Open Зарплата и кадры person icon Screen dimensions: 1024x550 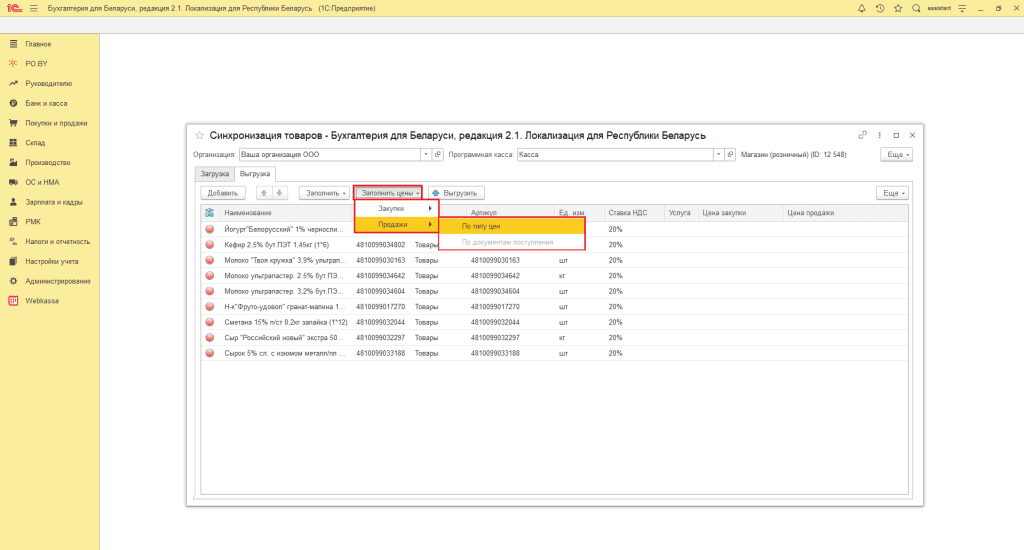point(13,202)
